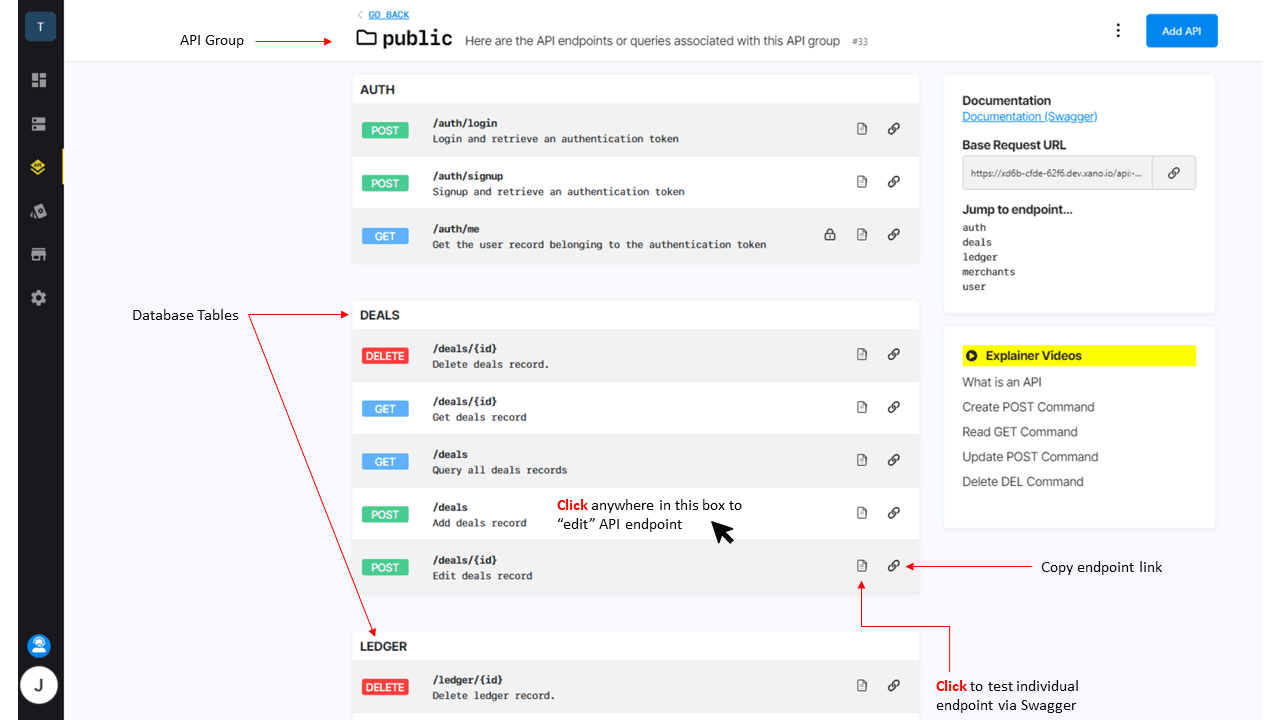Click the workspace 'T' avatar
The width and height of the screenshot is (1280, 720).
pos(40,27)
